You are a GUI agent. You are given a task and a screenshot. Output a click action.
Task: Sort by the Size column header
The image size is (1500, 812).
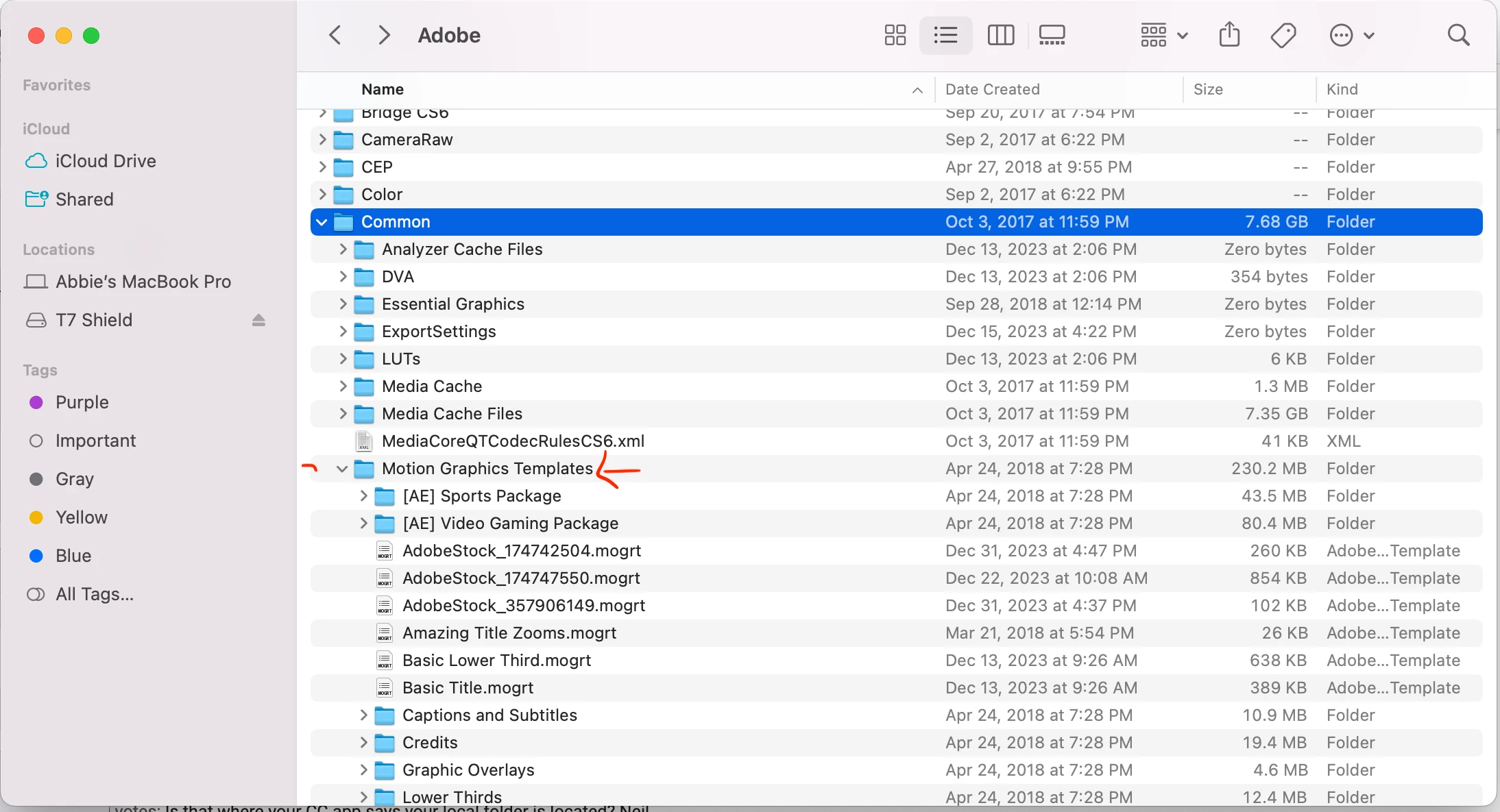pyautogui.click(x=1207, y=89)
